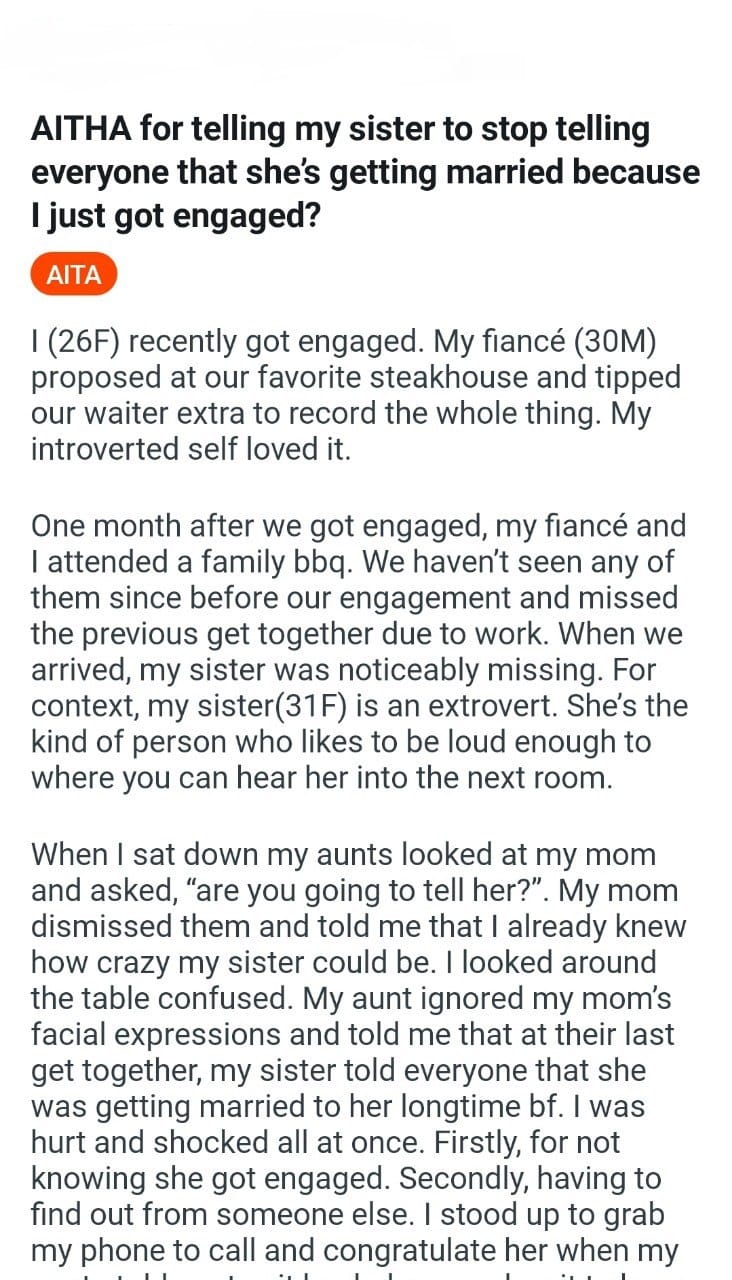
Task: Select the paragraph beginning 'I (26F) recently got engaged'
Action: click(356, 395)
